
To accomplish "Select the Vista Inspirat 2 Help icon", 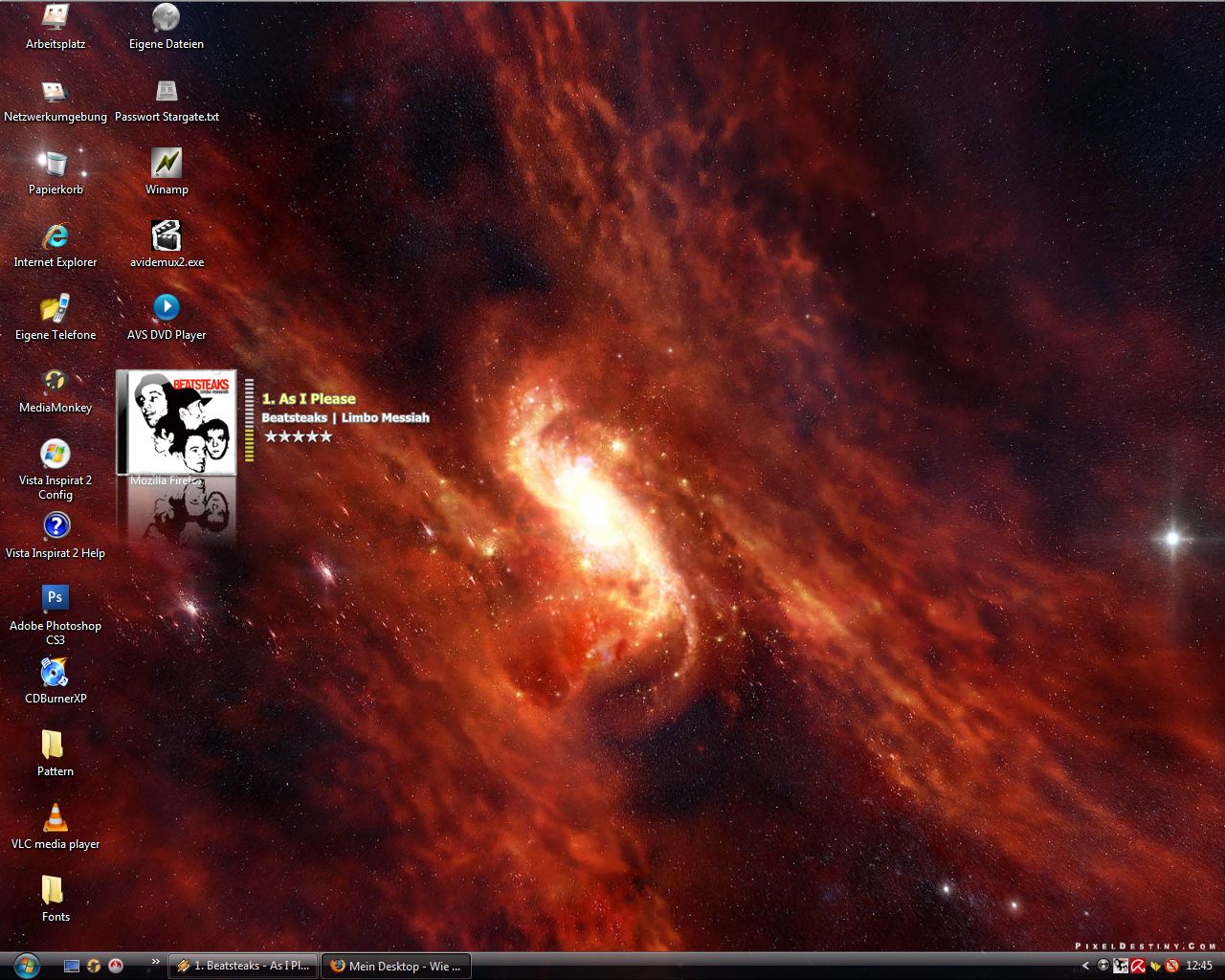I will pos(56,526).
